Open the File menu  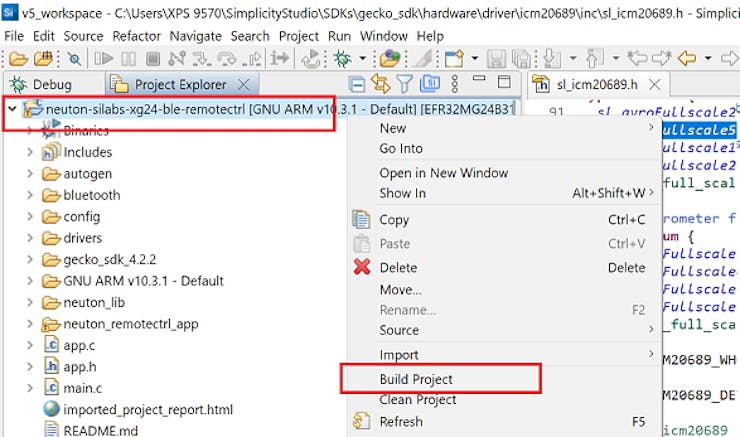(x=14, y=36)
